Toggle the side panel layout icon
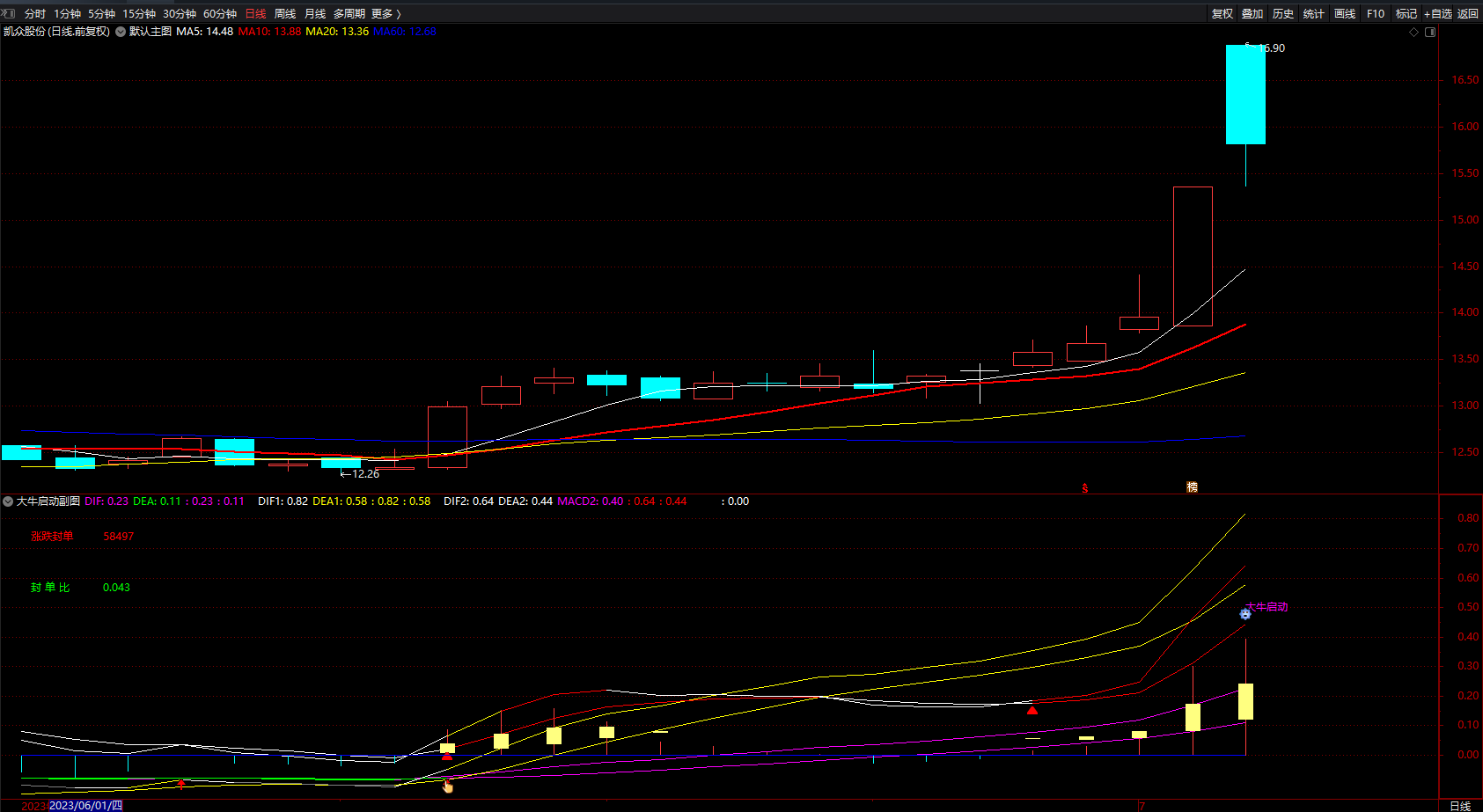This screenshot has height=812, width=1483. pos(1430,33)
